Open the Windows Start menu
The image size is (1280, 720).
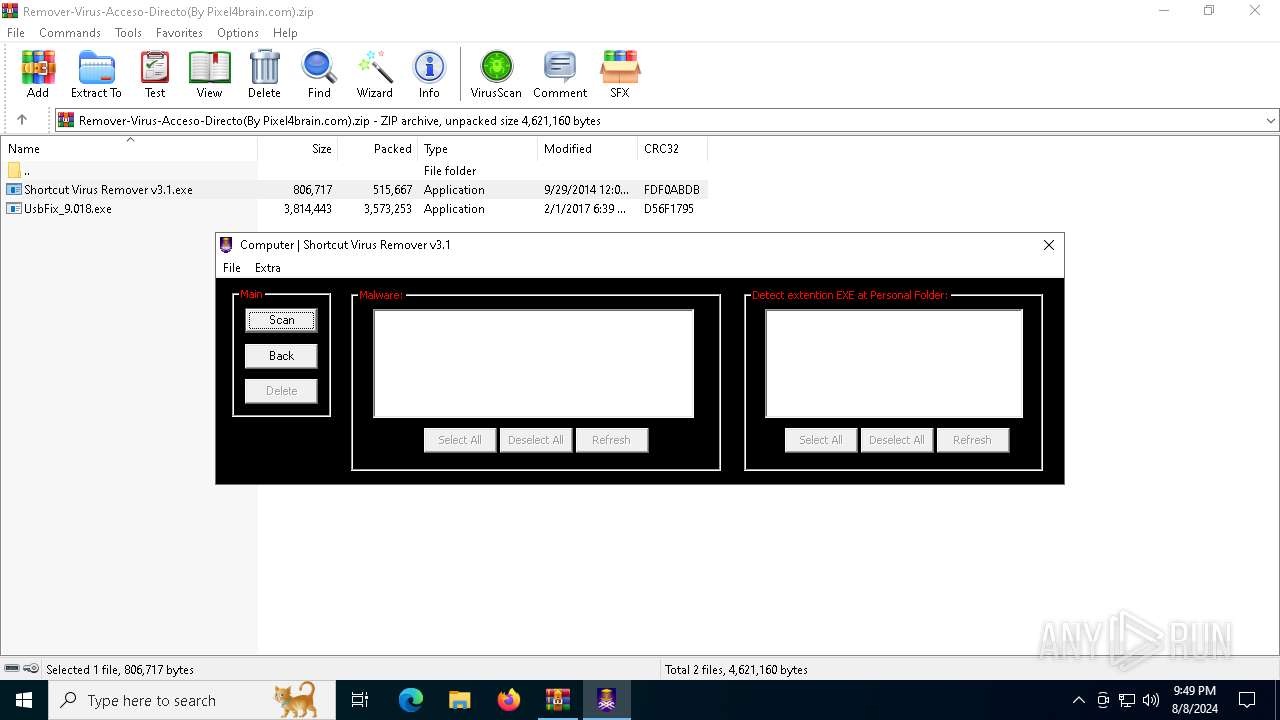[24, 700]
